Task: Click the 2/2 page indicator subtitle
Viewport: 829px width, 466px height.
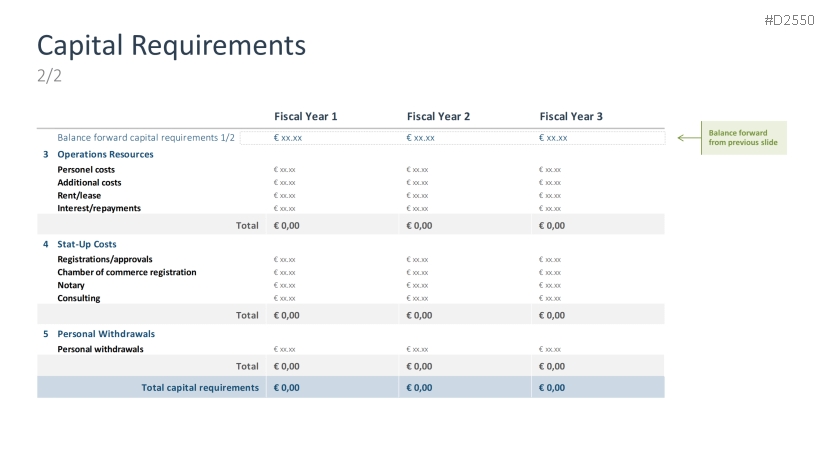Action: 49,76
